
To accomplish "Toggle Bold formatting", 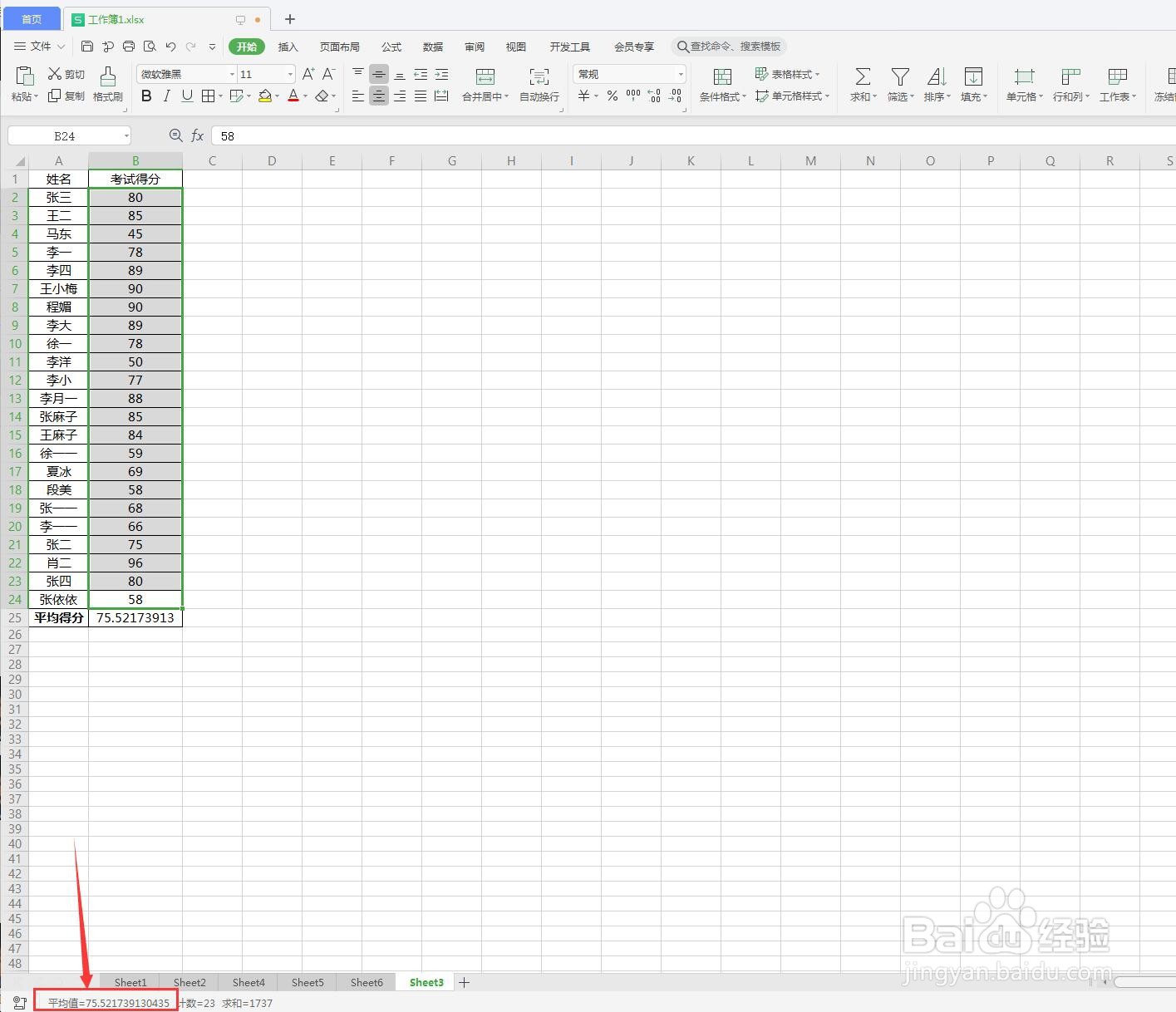I will click(x=146, y=96).
